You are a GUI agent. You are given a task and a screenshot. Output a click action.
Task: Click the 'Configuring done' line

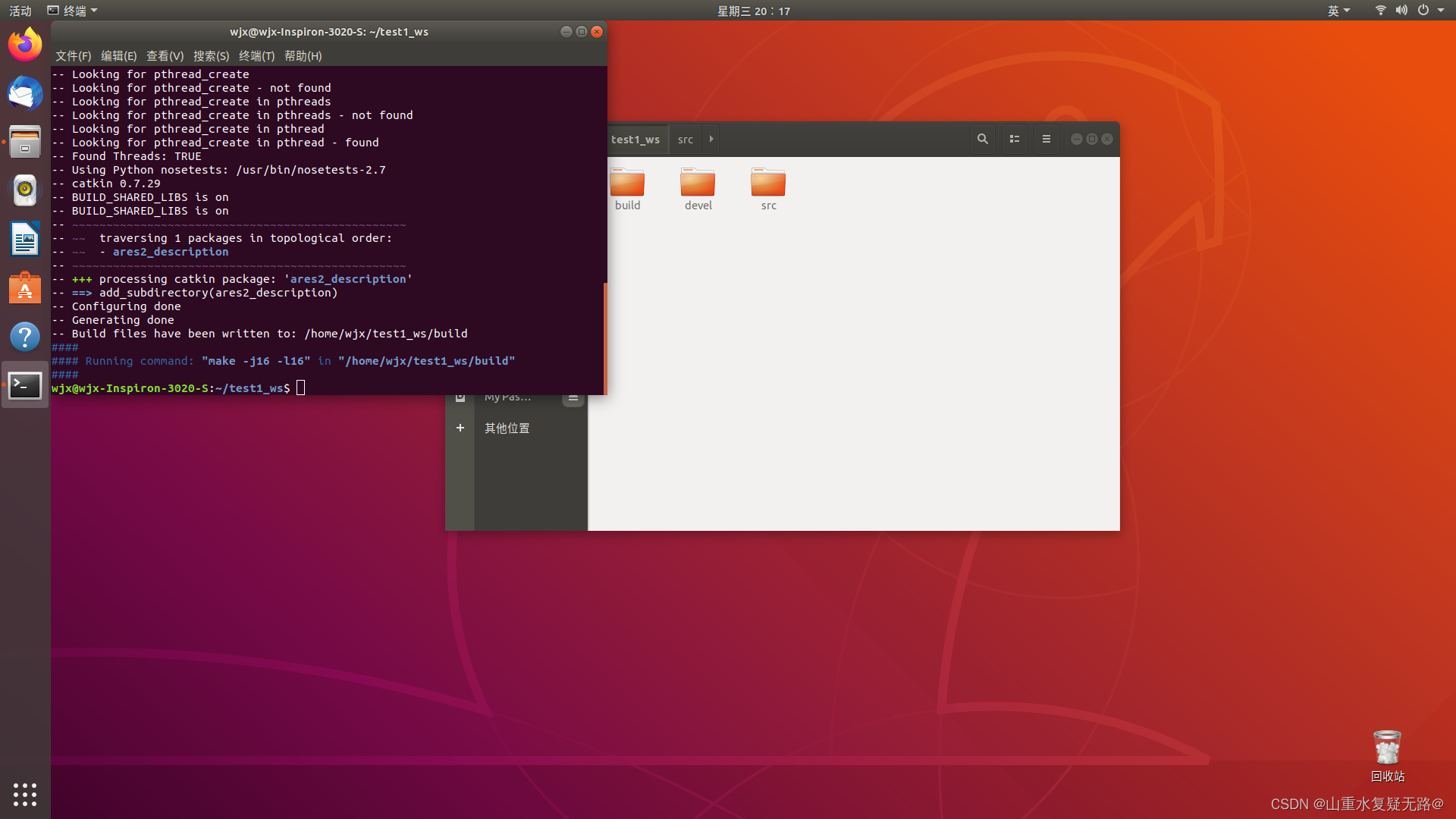(117, 306)
